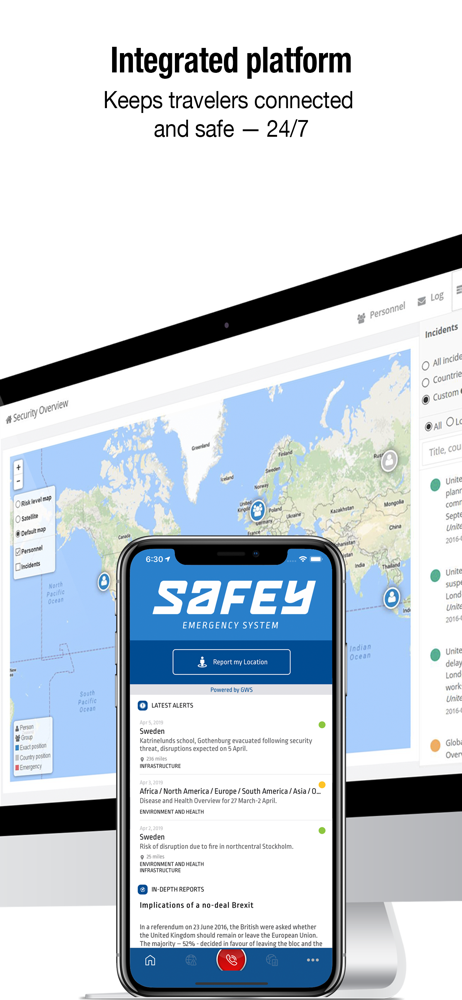Viewport: 462px width, 1000px height.
Task: Click the people icon next to Personnel
Action: [362, 316]
